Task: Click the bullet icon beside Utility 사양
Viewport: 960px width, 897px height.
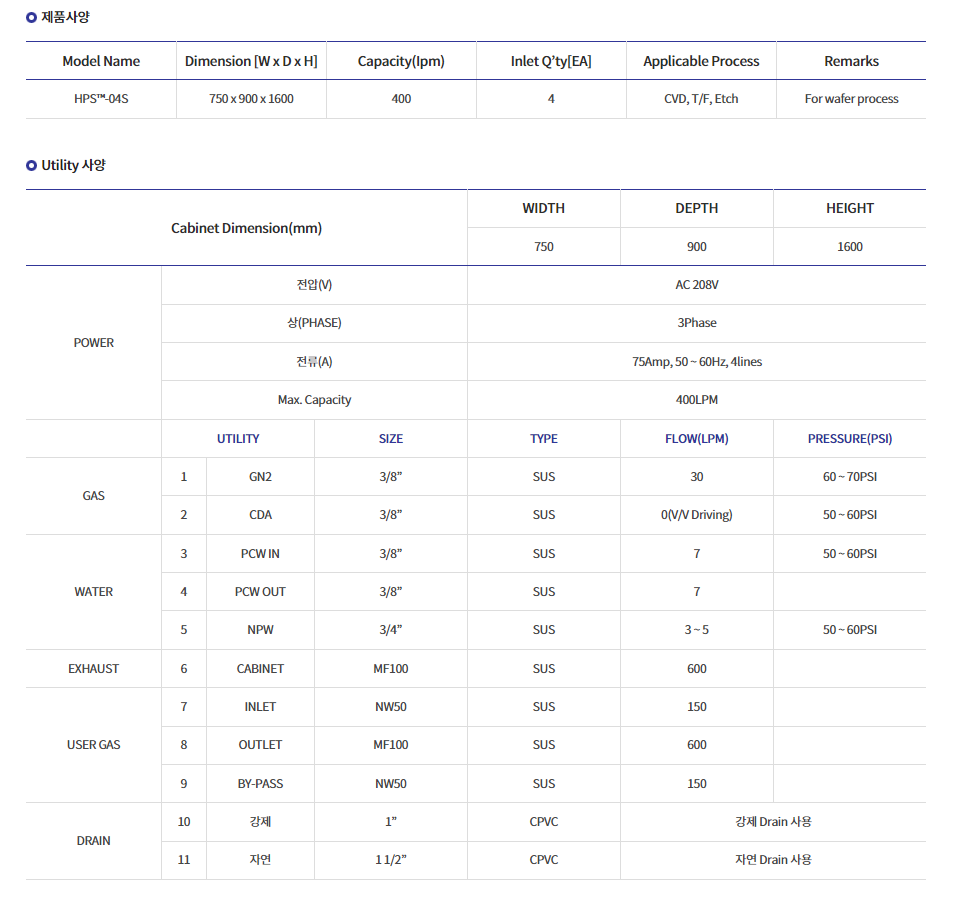Action: (31, 165)
